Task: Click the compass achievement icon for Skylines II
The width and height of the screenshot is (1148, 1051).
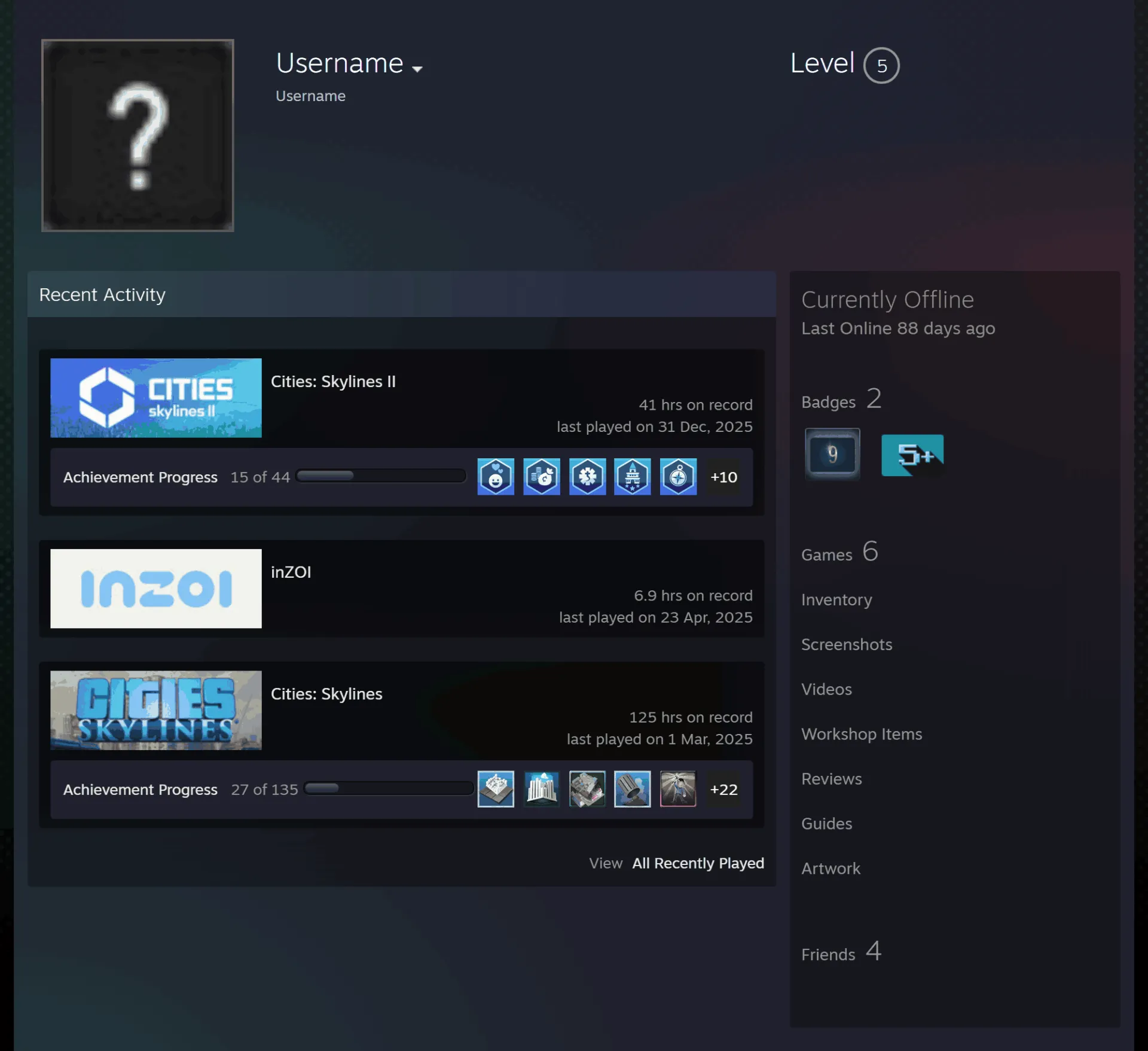Action: (x=678, y=477)
